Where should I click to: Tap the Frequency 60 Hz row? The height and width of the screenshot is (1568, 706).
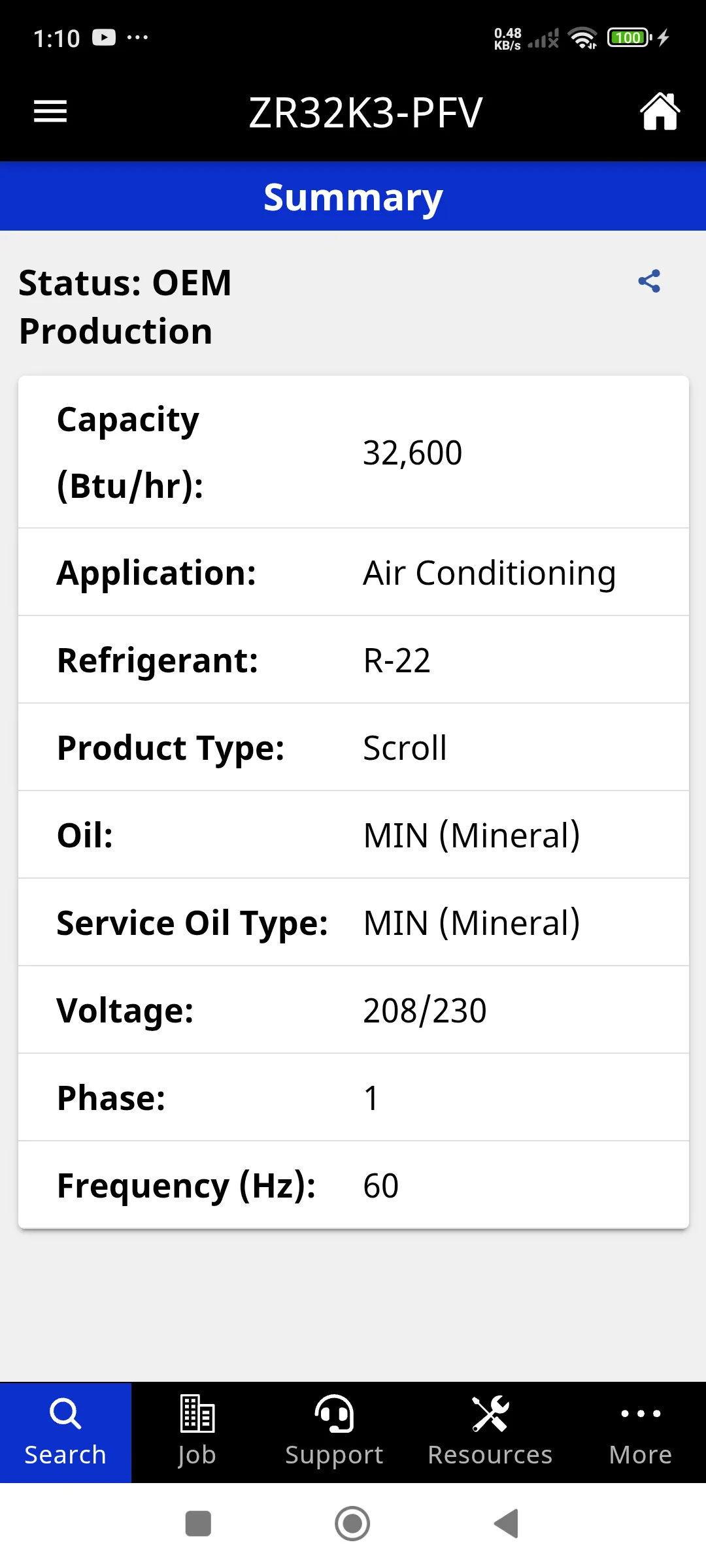(354, 1185)
